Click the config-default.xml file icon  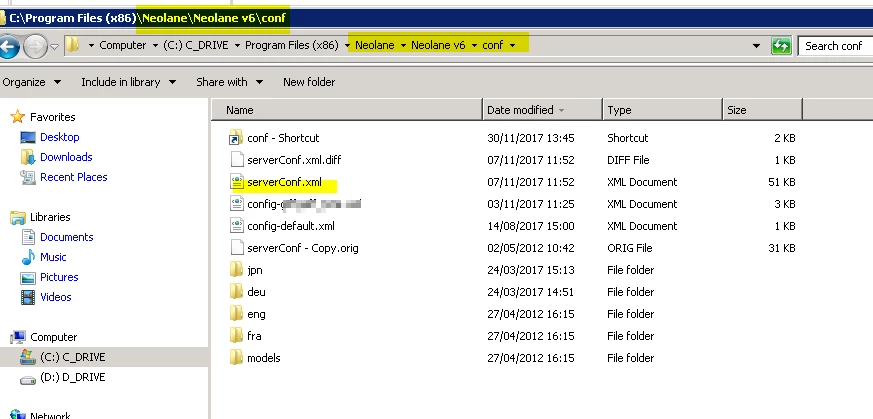click(237, 226)
